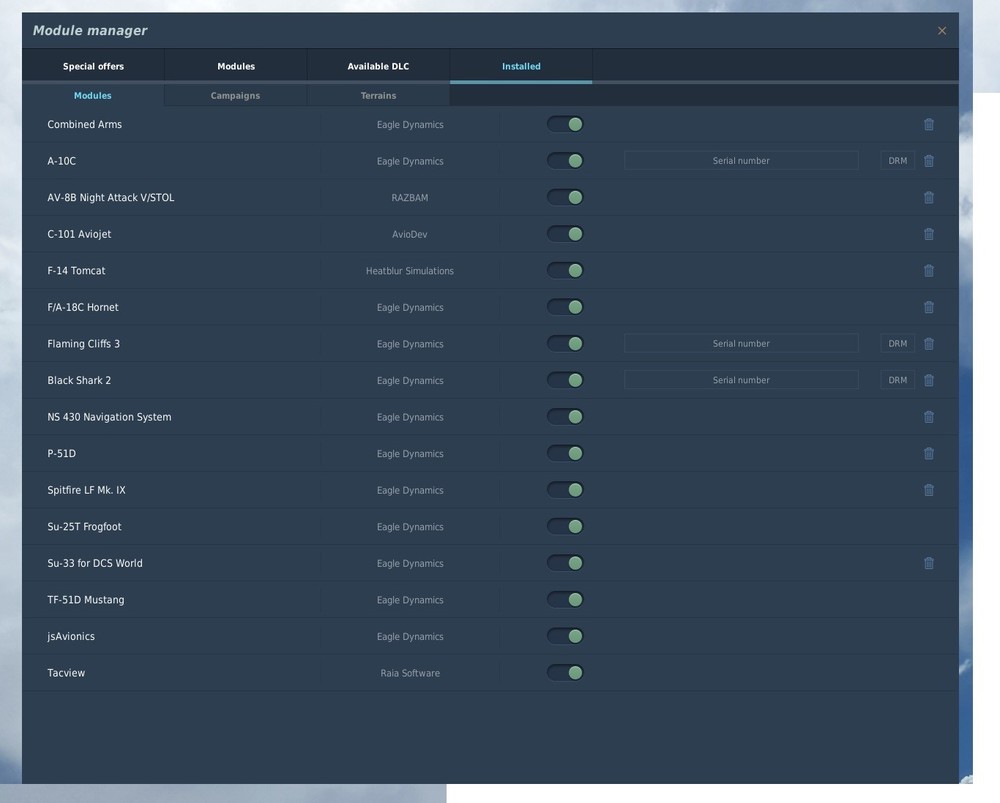Click the Black Shark 2 trash icon

(929, 380)
